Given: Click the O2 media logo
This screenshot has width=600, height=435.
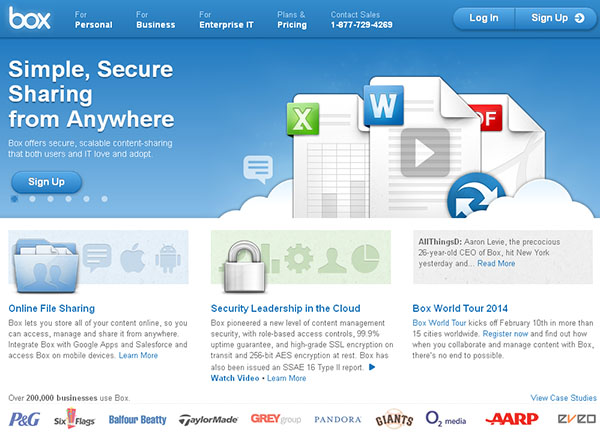Looking at the screenshot, I should coord(446,419).
